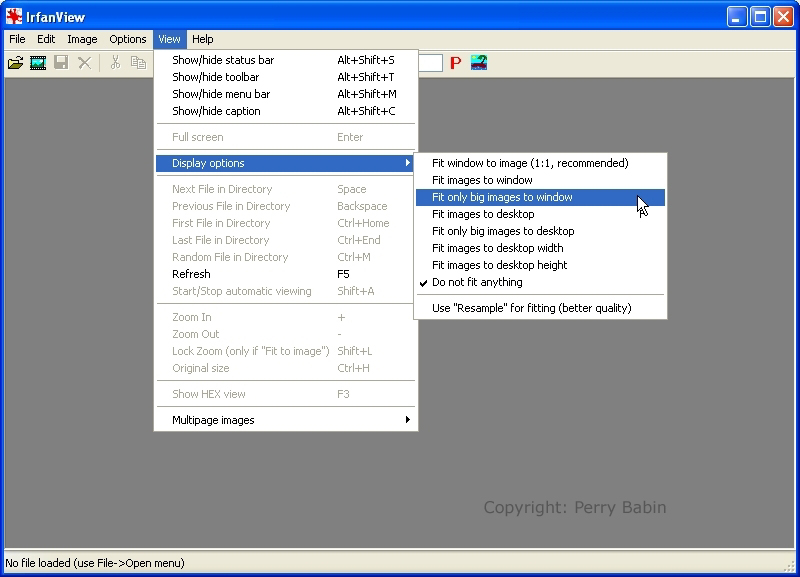
Task: Click the IrfanView logo in the title bar
Action: point(14,16)
